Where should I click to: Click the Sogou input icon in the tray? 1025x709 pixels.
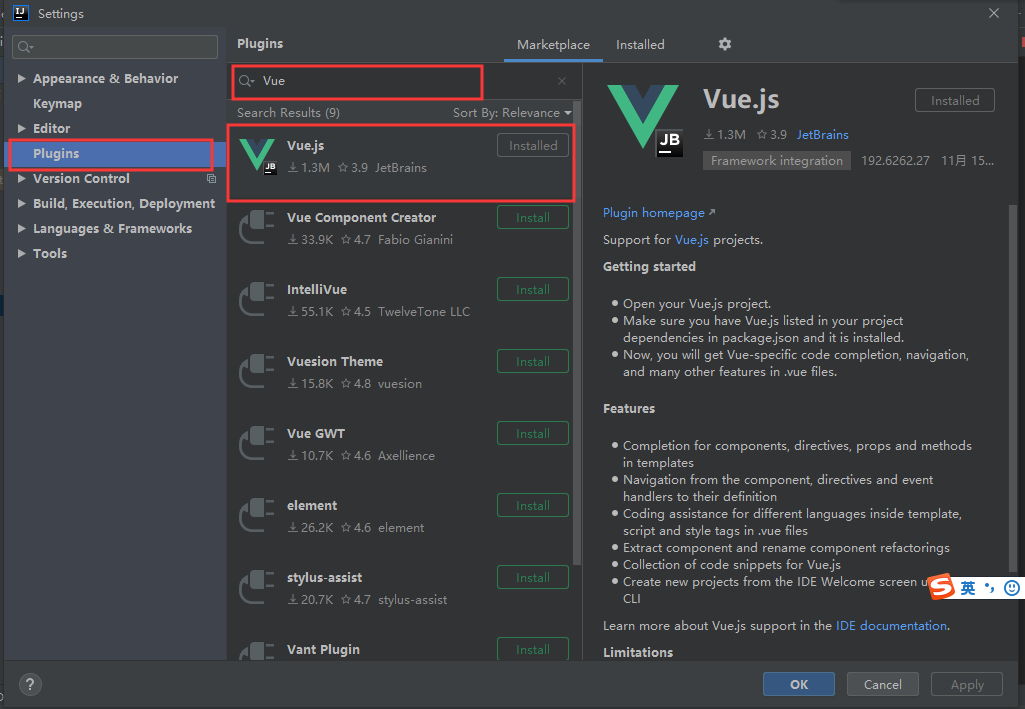[943, 588]
